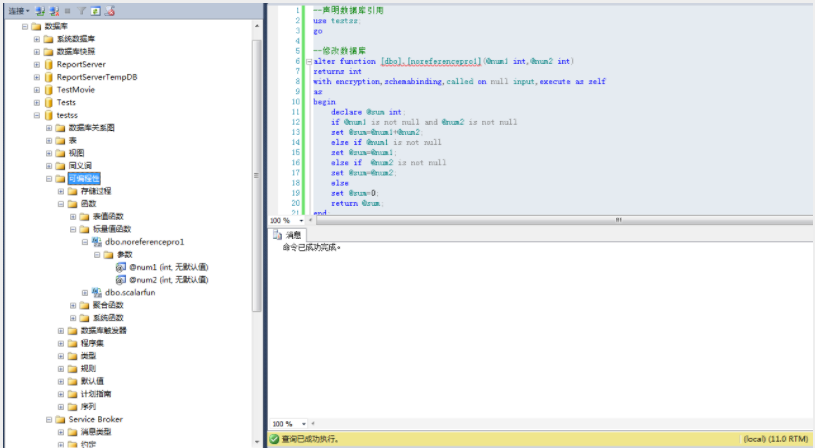Expand the 同义词 node
This screenshot has width=815, height=448.
(x=49, y=166)
